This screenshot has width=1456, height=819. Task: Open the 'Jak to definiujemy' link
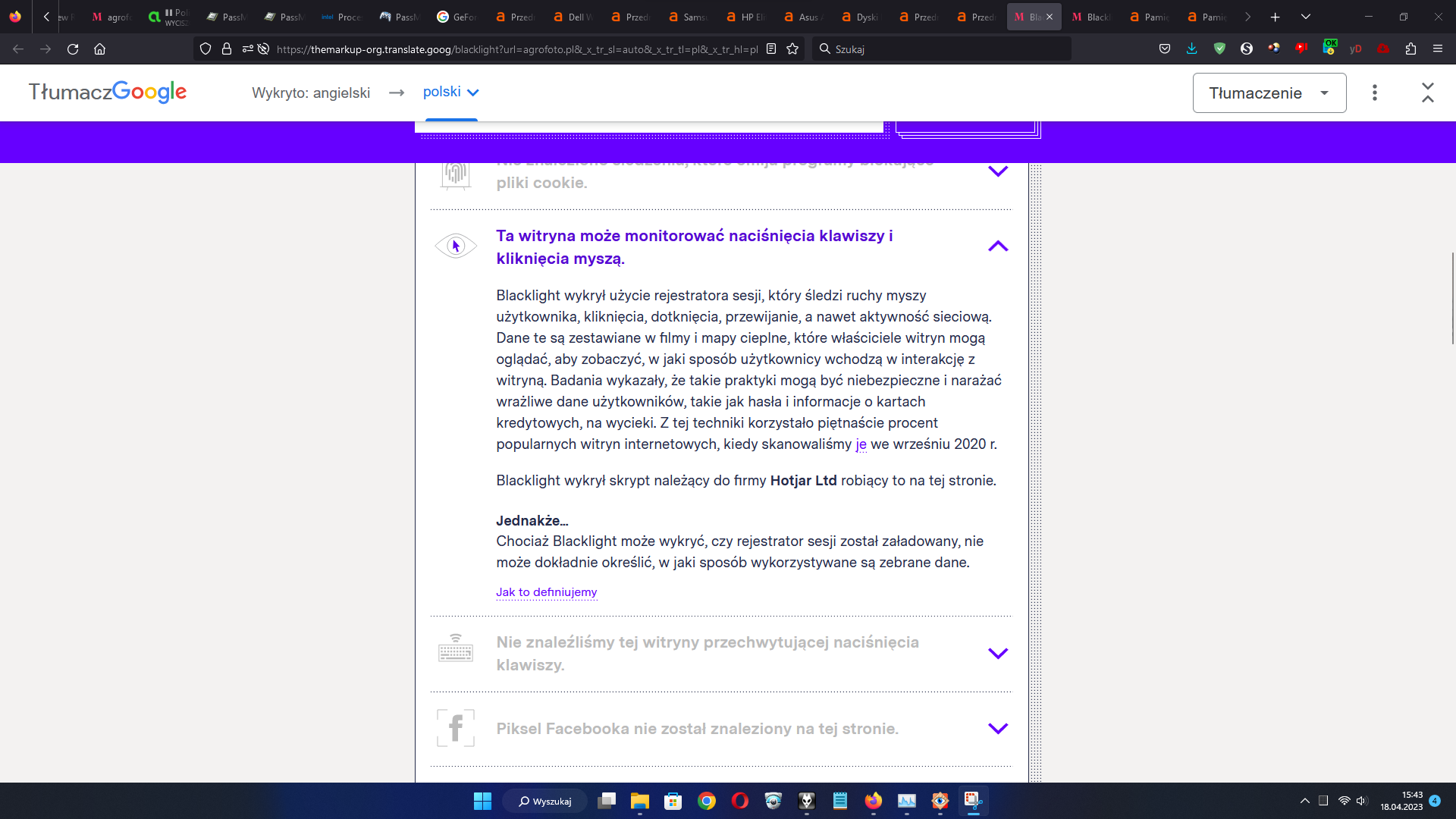click(546, 592)
